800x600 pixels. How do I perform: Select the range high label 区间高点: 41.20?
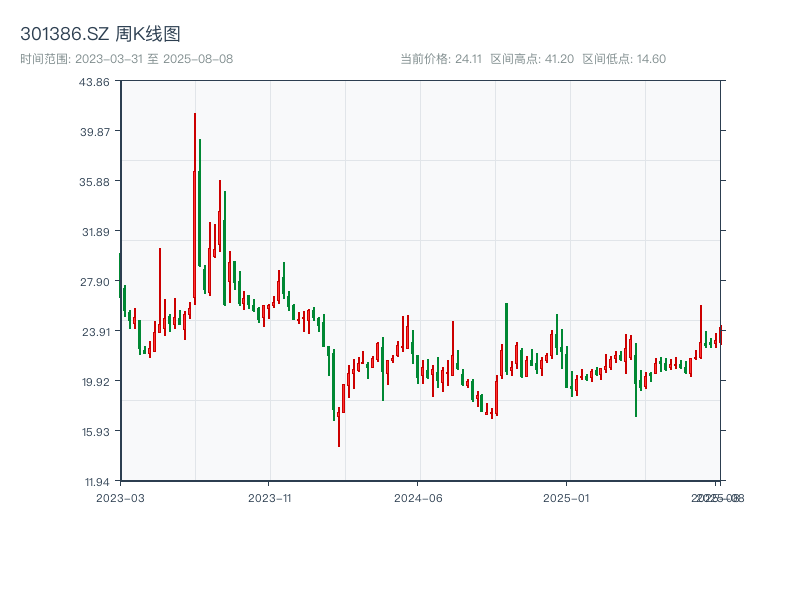532,59
